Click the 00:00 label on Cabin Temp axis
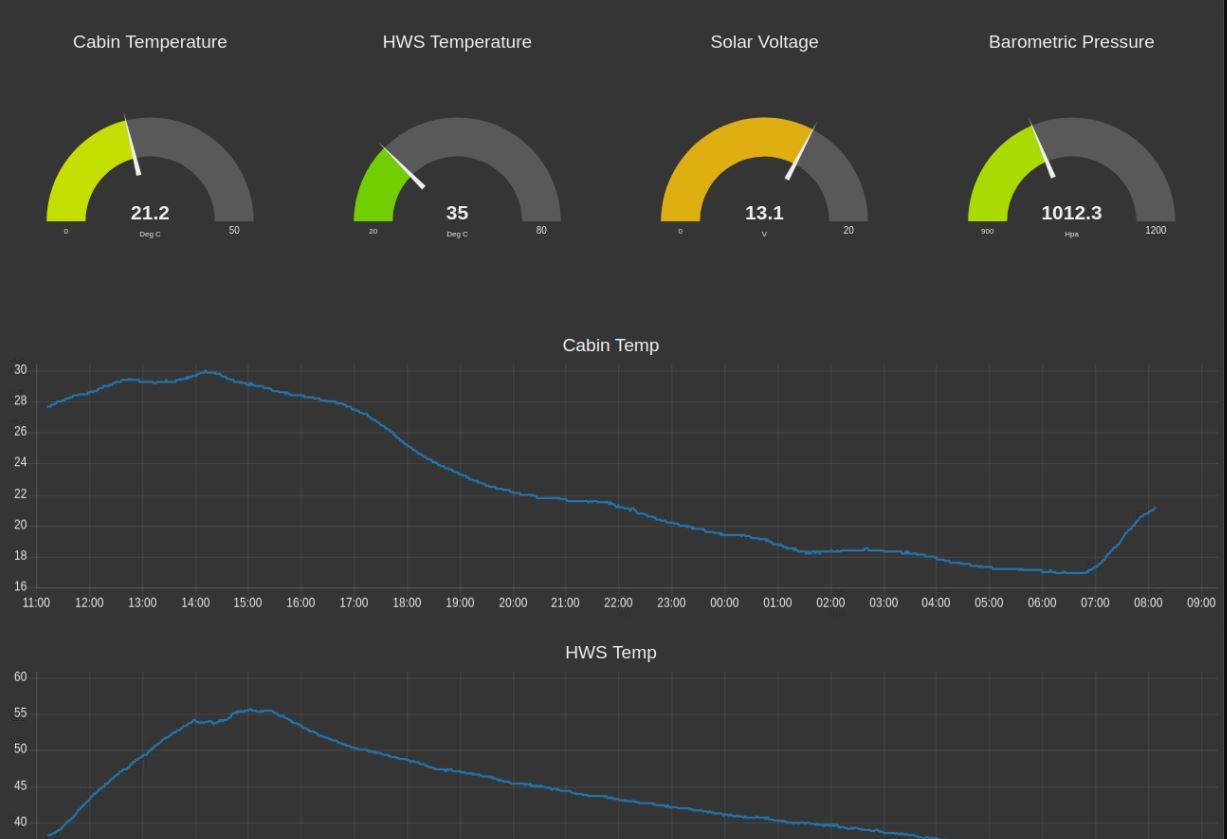The height and width of the screenshot is (839, 1227). pyautogui.click(x=724, y=603)
